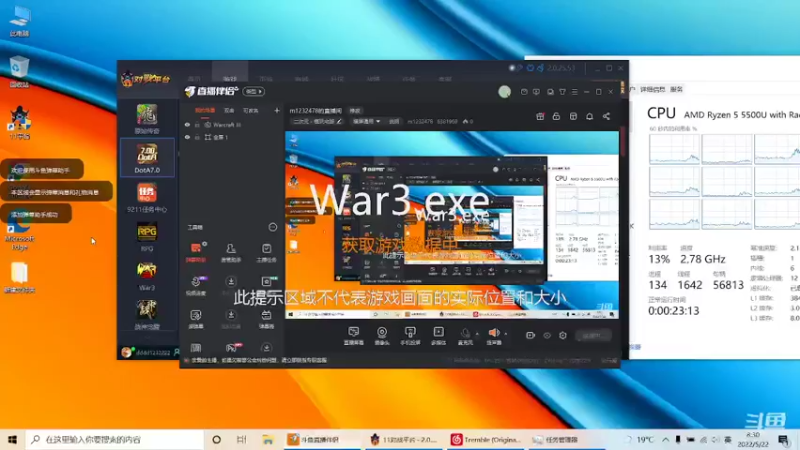Open the notification center on the taskbar
The height and width of the screenshot is (450, 800).
[x=784, y=439]
